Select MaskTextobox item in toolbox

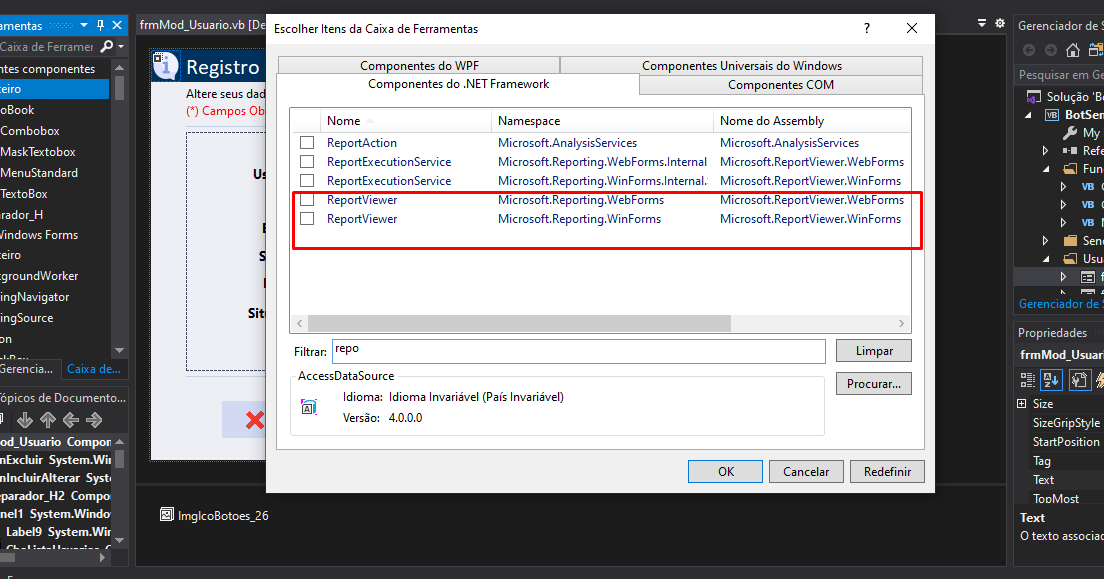37,151
